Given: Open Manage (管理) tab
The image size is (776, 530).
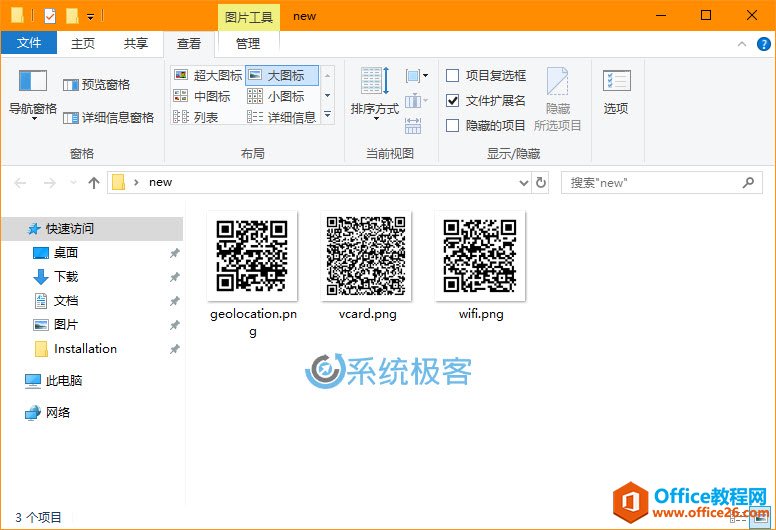Looking at the screenshot, I should coord(248,44).
